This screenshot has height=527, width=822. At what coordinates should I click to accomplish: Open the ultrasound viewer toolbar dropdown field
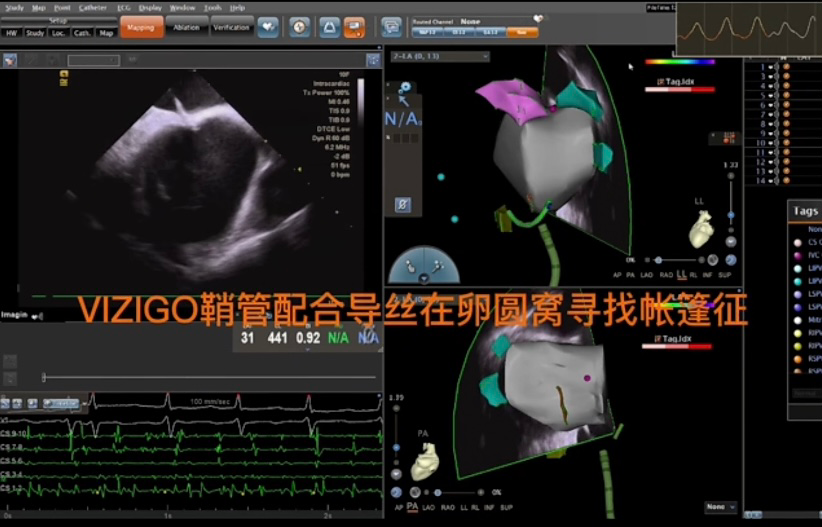(93, 61)
